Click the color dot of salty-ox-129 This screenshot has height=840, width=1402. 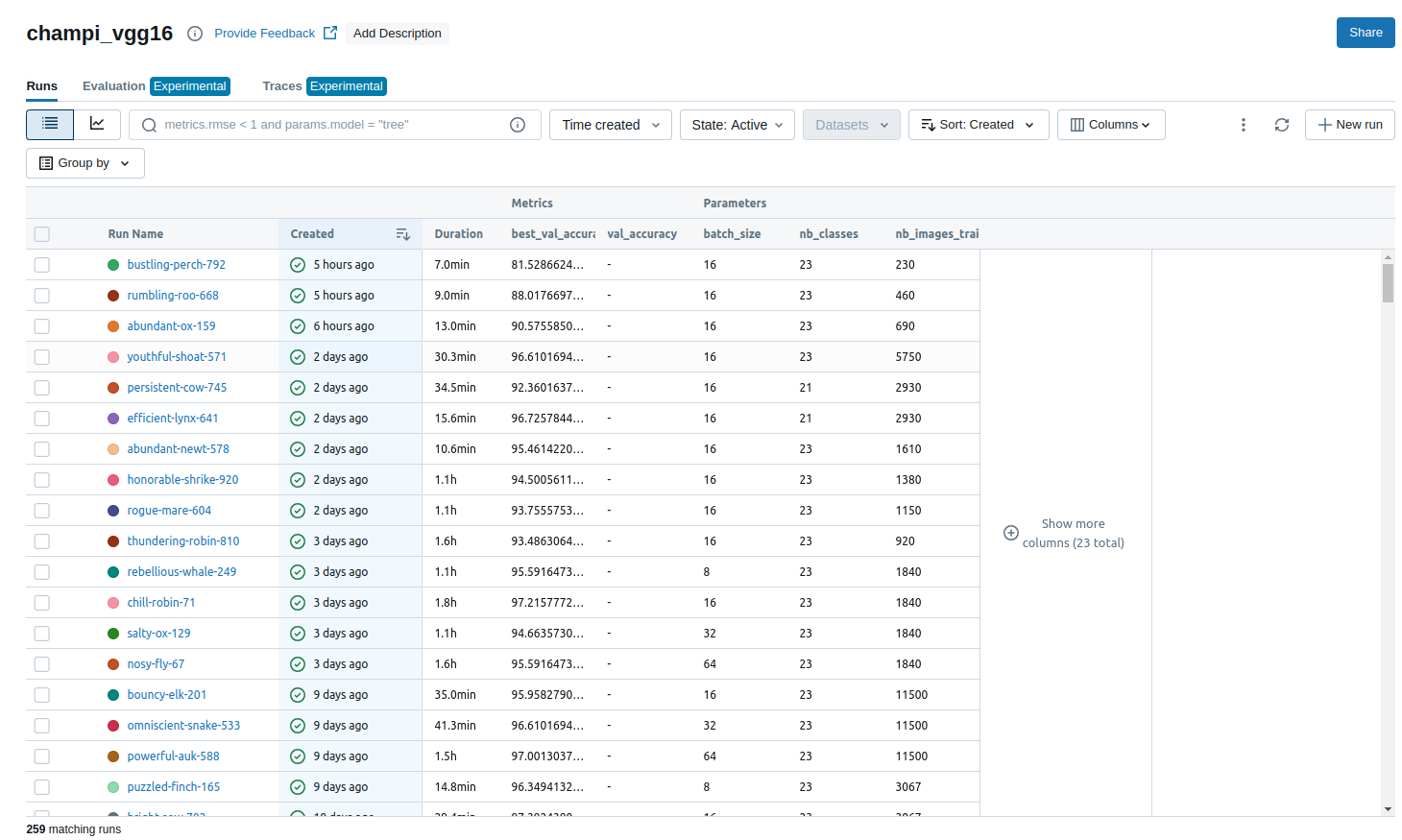[x=113, y=634]
